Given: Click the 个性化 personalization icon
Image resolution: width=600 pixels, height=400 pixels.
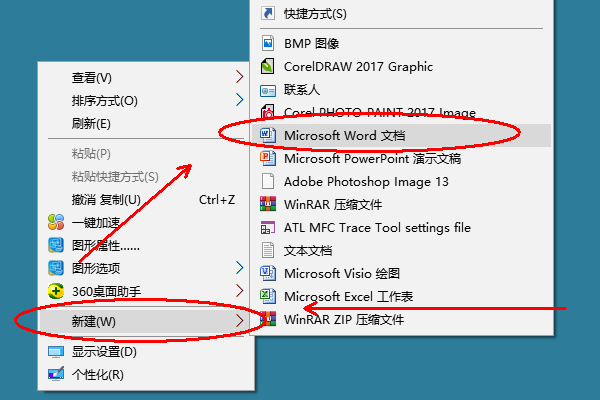Looking at the screenshot, I should (x=56, y=374).
